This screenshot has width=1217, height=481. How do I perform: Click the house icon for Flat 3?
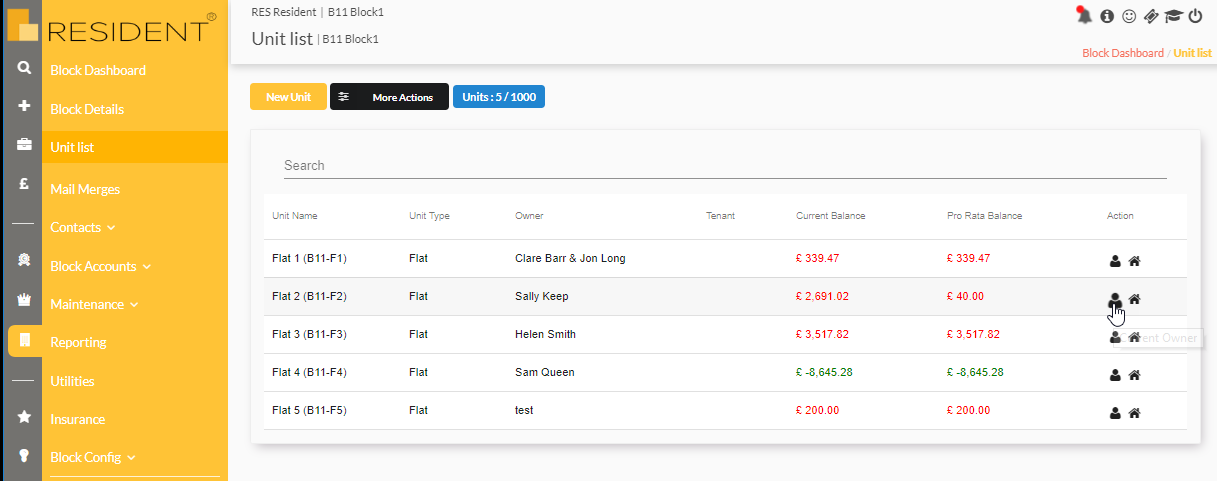[1134, 337]
